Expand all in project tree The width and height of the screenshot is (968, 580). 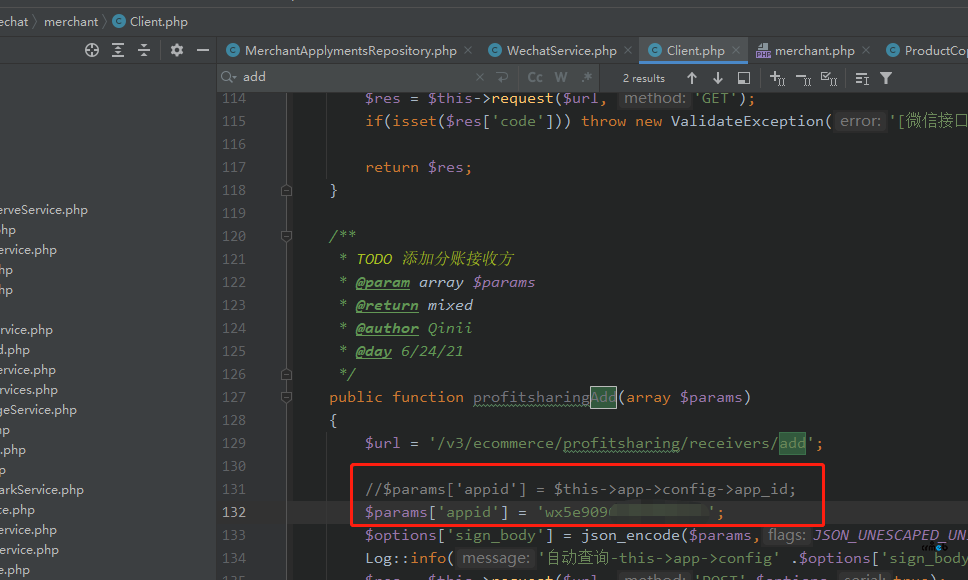click(x=118, y=50)
